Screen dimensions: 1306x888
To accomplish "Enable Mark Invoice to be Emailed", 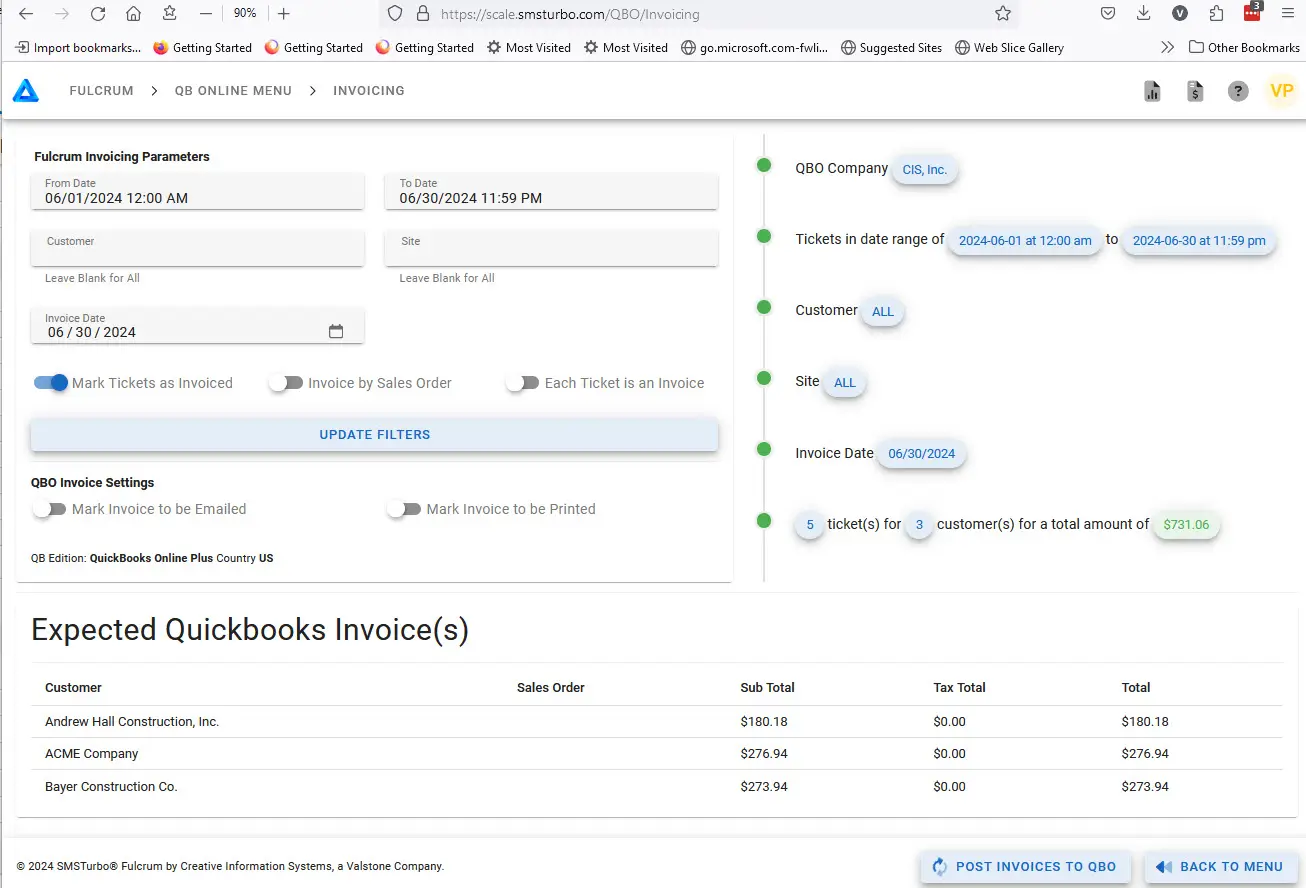I will 50,509.
